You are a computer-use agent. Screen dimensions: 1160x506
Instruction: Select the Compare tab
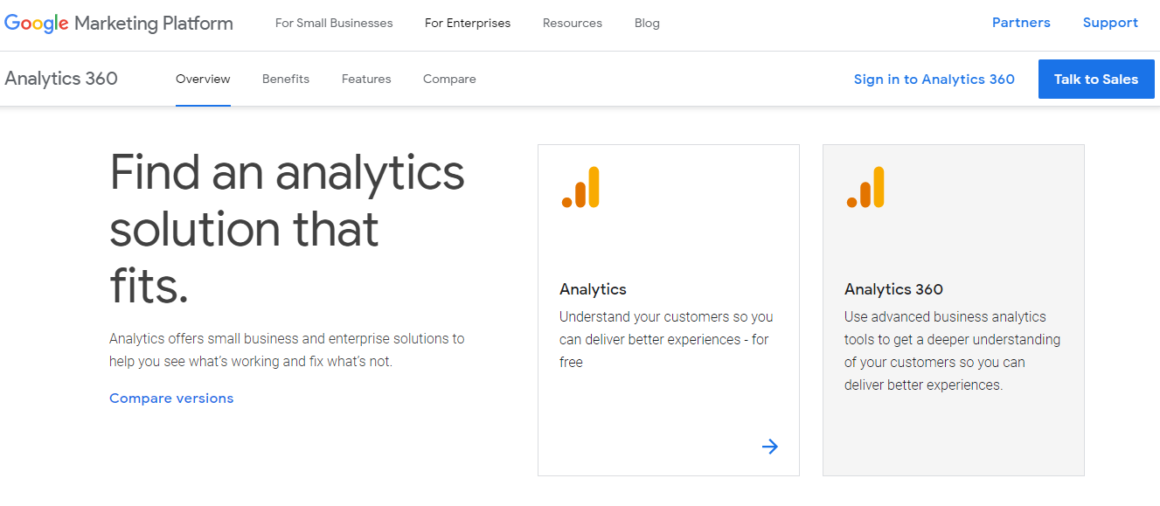[449, 79]
